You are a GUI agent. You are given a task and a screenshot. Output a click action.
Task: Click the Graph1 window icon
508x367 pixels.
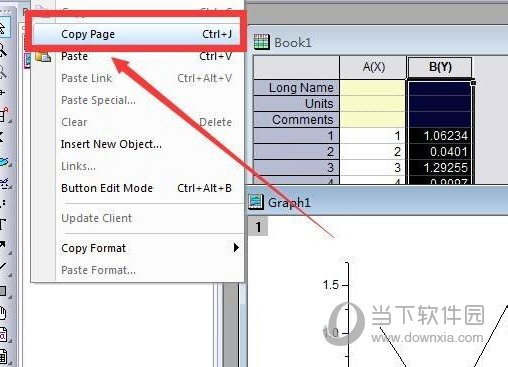256,202
